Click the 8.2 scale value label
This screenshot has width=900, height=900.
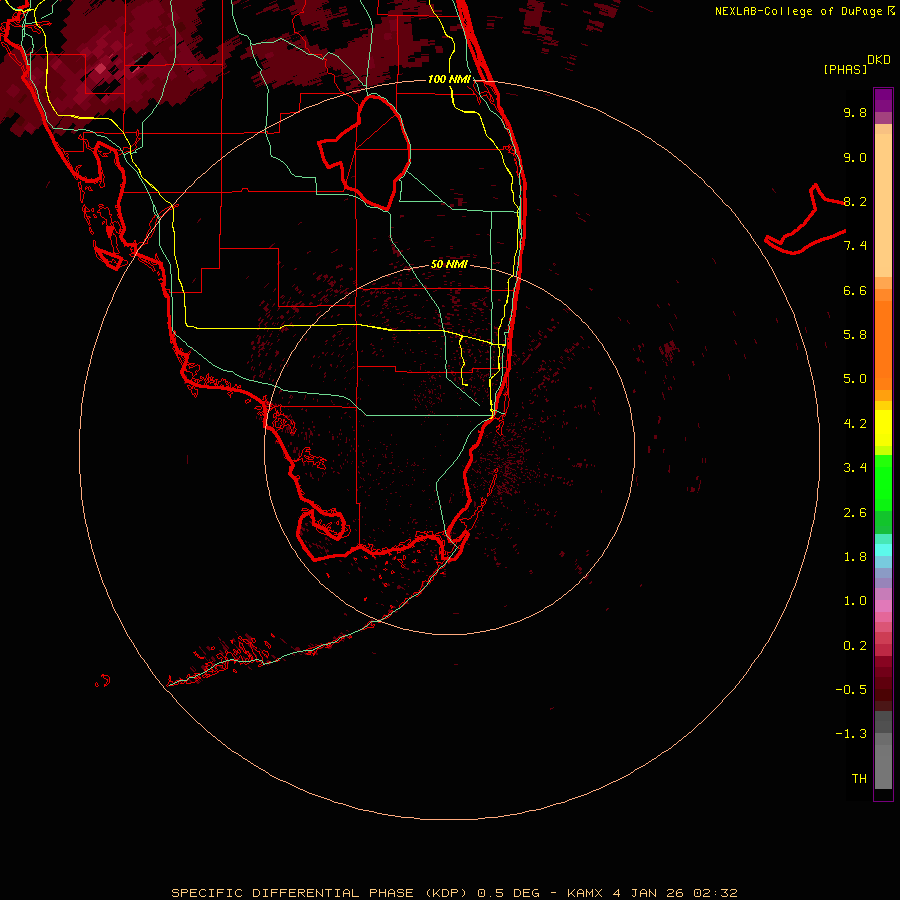855,201
